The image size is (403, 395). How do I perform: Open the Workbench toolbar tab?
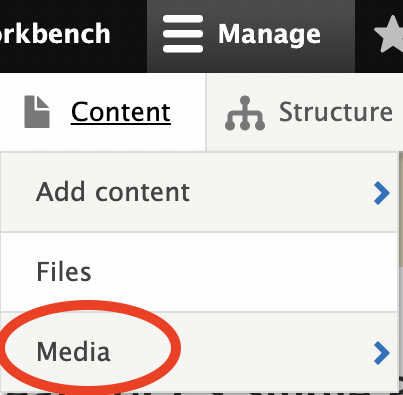55,34
